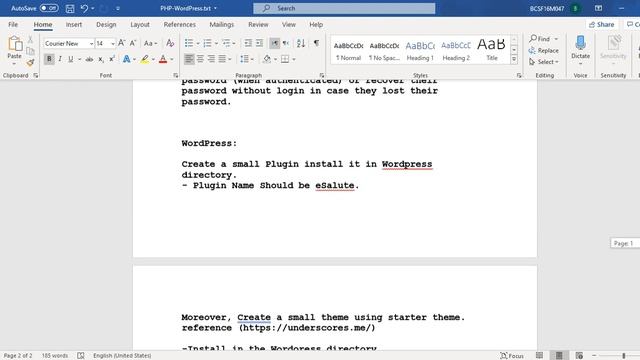The image size is (640, 360).
Task: Apply yellow text highlight color
Action: 145,59
